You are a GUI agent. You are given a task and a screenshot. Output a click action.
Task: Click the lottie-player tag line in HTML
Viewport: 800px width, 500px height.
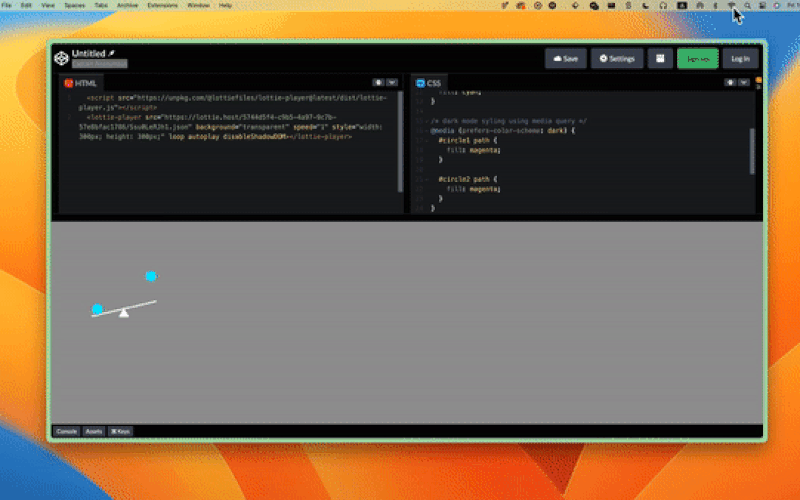231,127
